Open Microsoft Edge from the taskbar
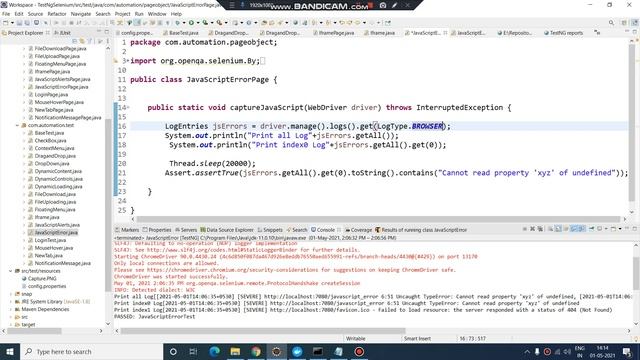Image resolution: width=640 pixels, height=360 pixels. [214, 351]
